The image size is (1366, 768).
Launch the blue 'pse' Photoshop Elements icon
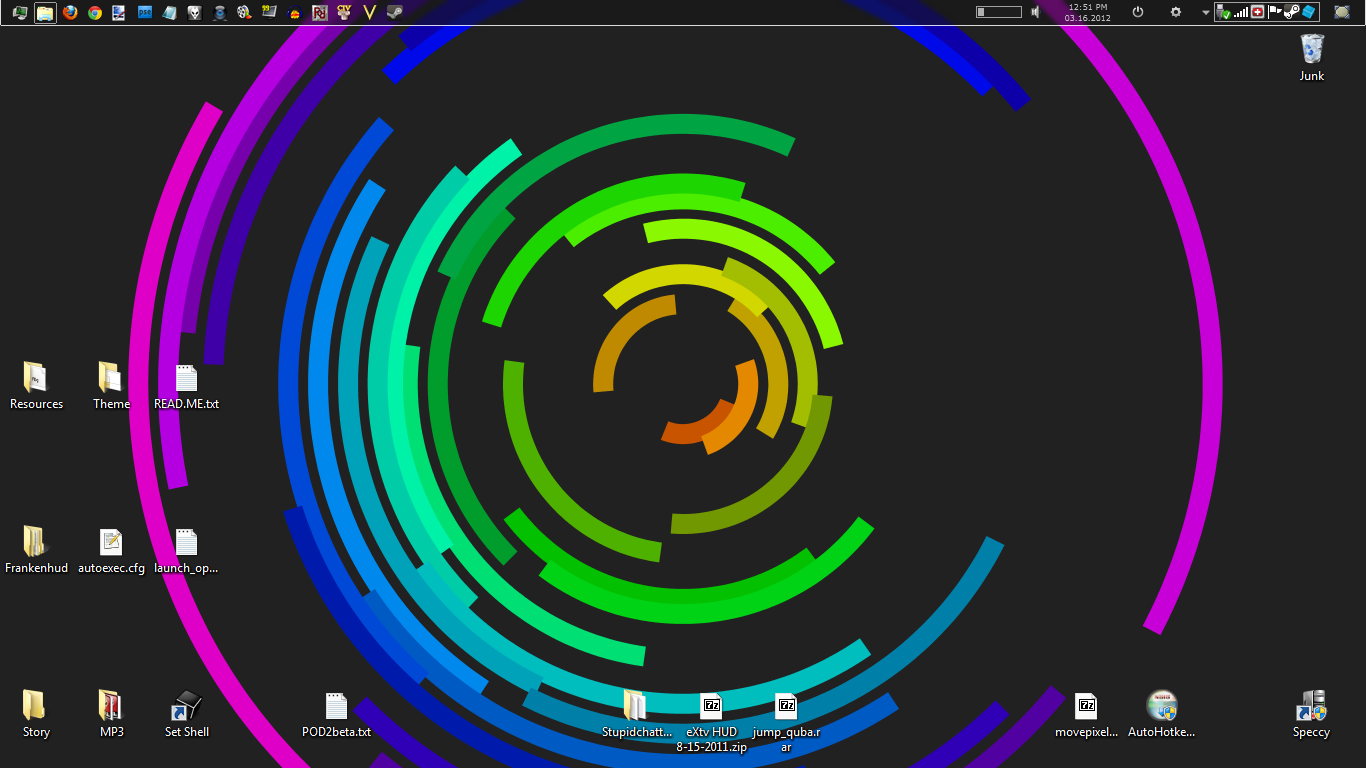(145, 13)
